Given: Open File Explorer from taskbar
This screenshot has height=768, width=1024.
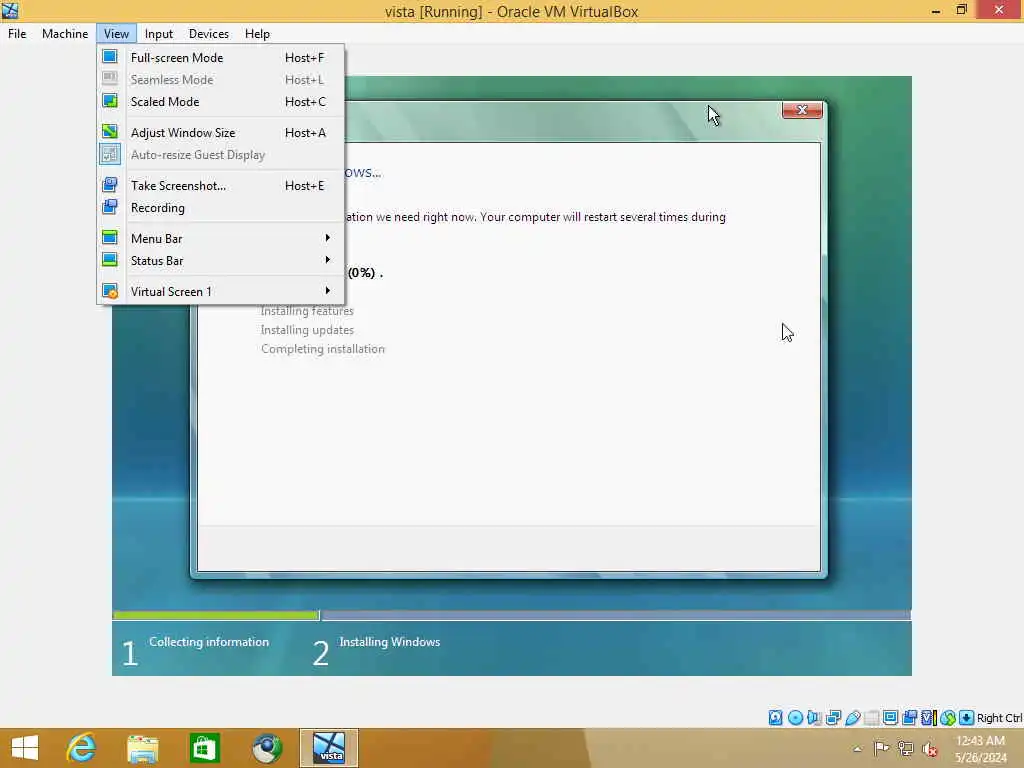Looking at the screenshot, I should click(143, 748).
